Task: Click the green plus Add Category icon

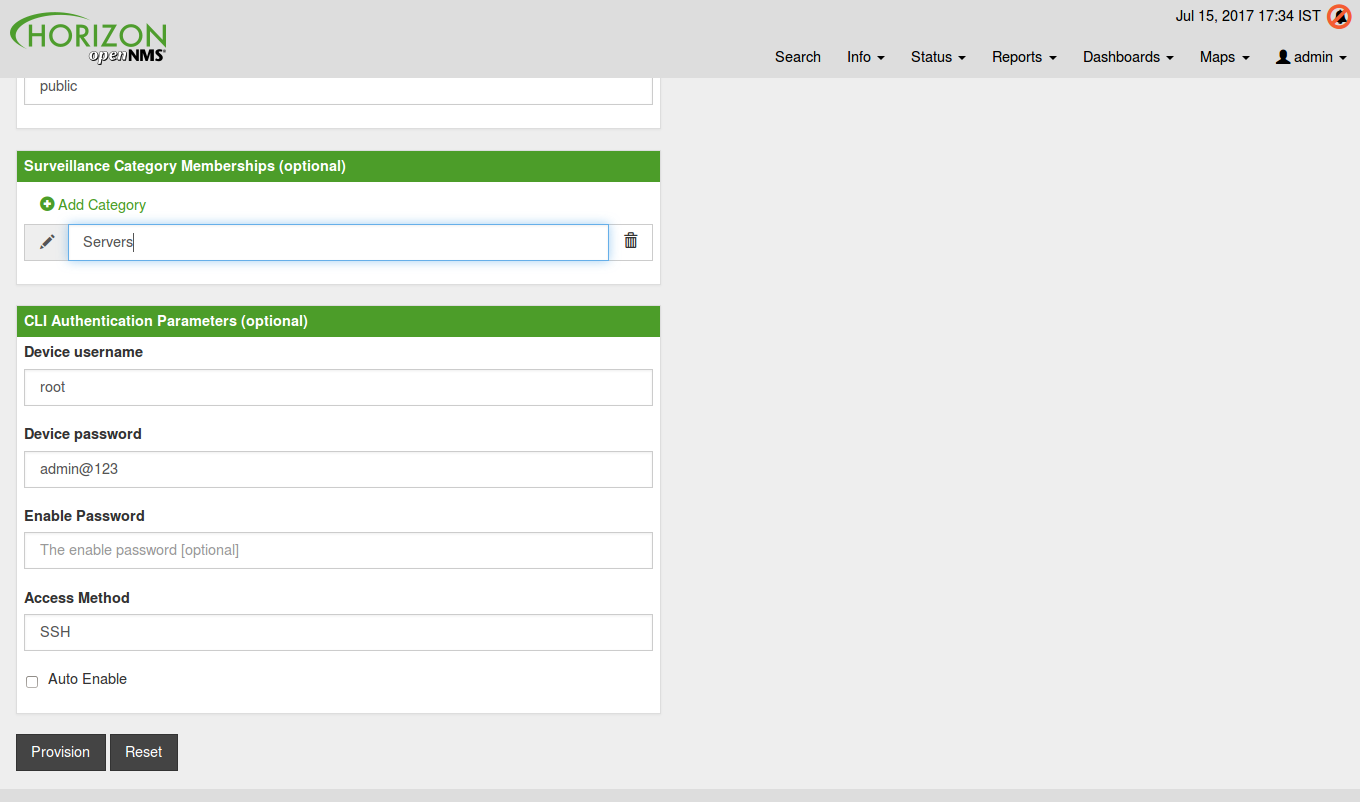Action: click(x=47, y=204)
